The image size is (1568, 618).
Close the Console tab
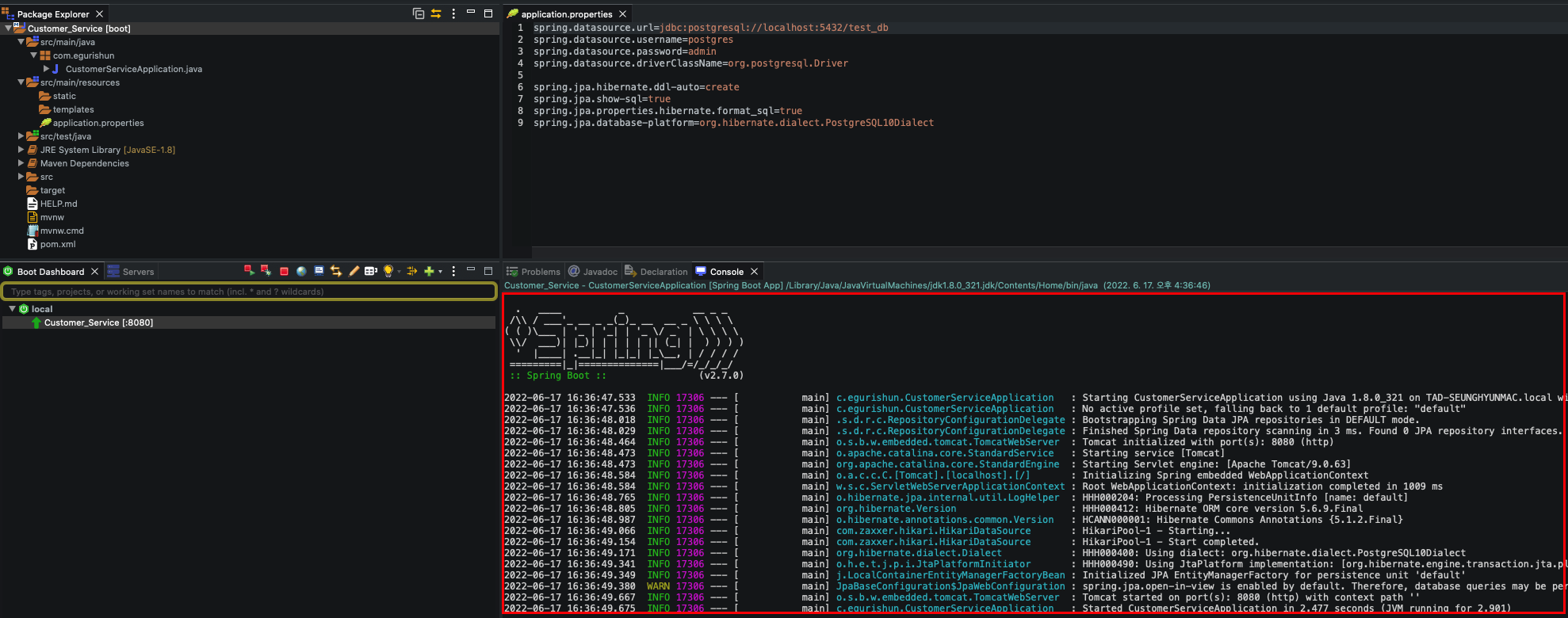pyautogui.click(x=754, y=272)
